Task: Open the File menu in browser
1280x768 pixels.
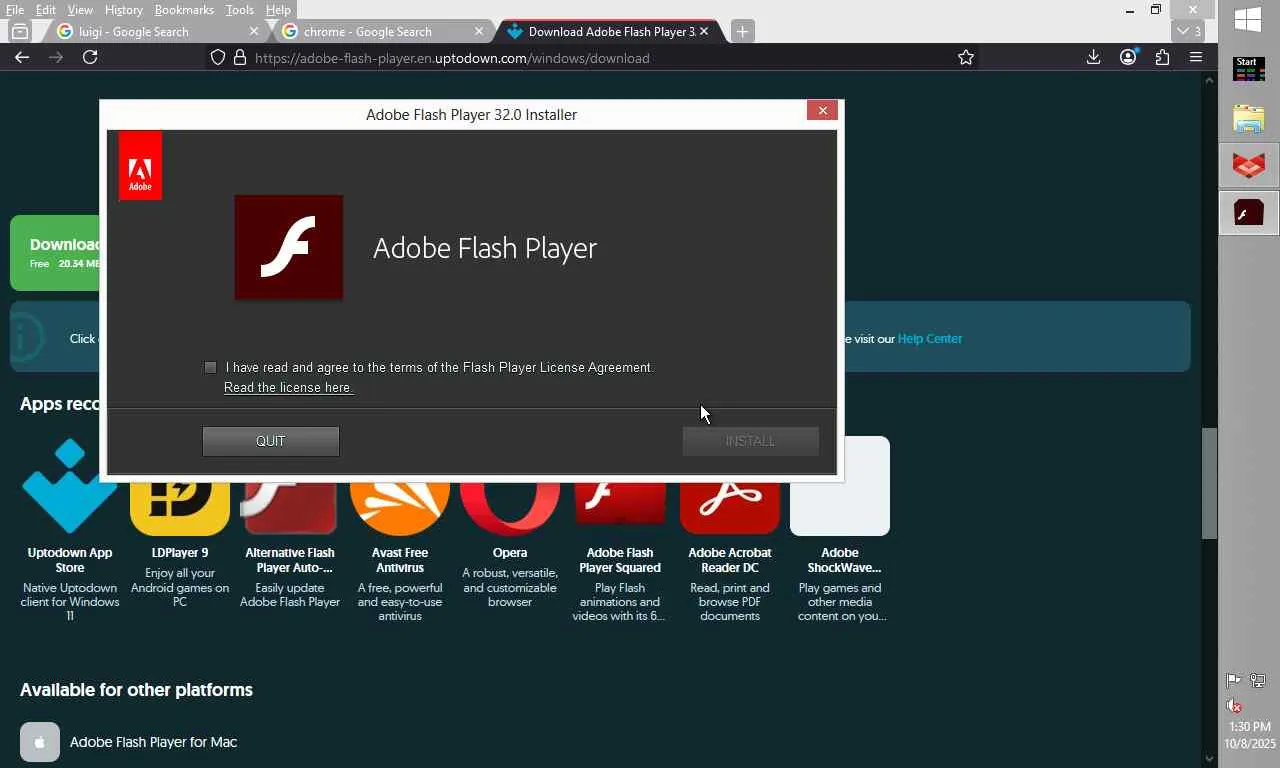Action: 15,10
